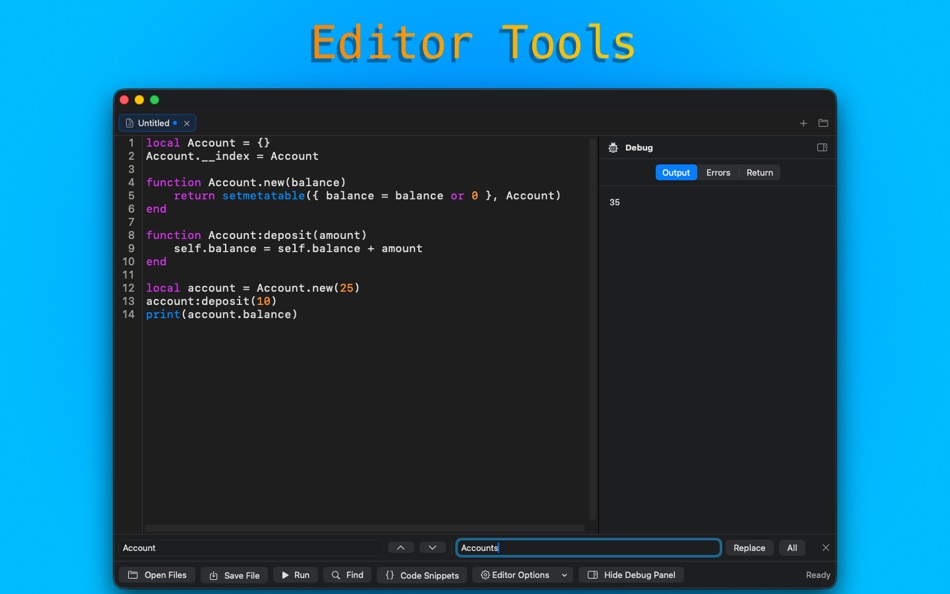950x594 pixels.
Task: Click Save File button
Action: 234,575
